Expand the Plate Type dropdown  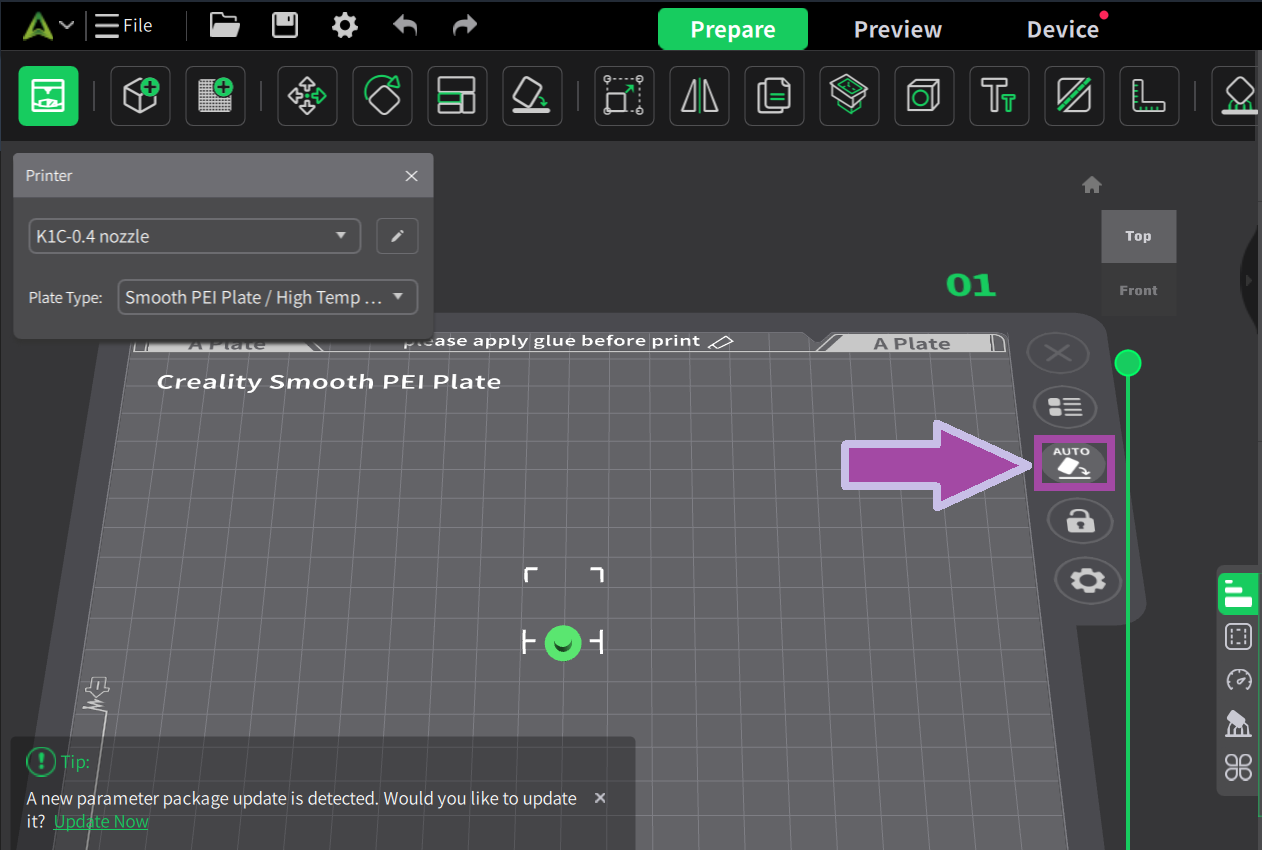tap(267, 297)
